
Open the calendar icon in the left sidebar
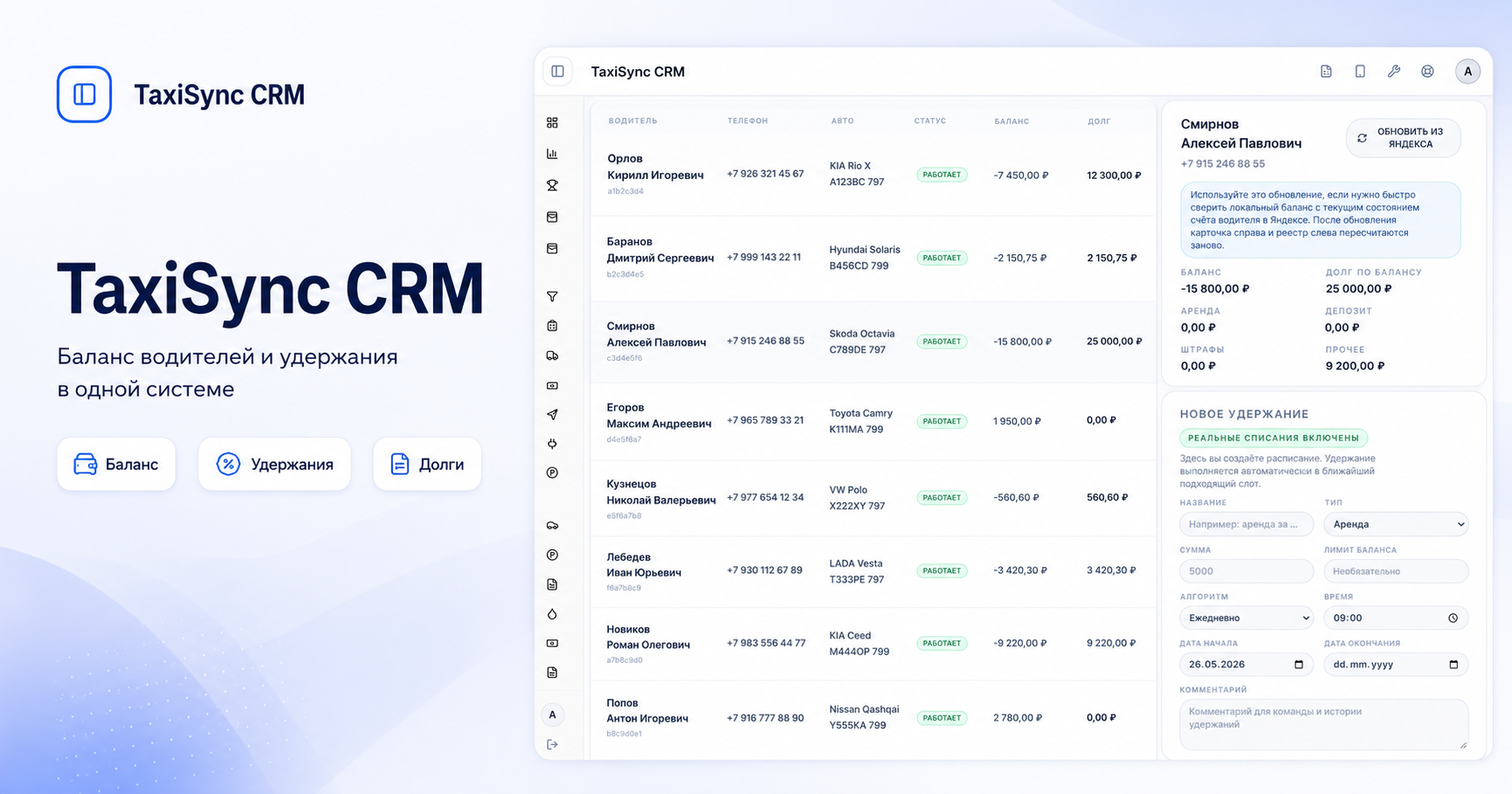coord(552,326)
